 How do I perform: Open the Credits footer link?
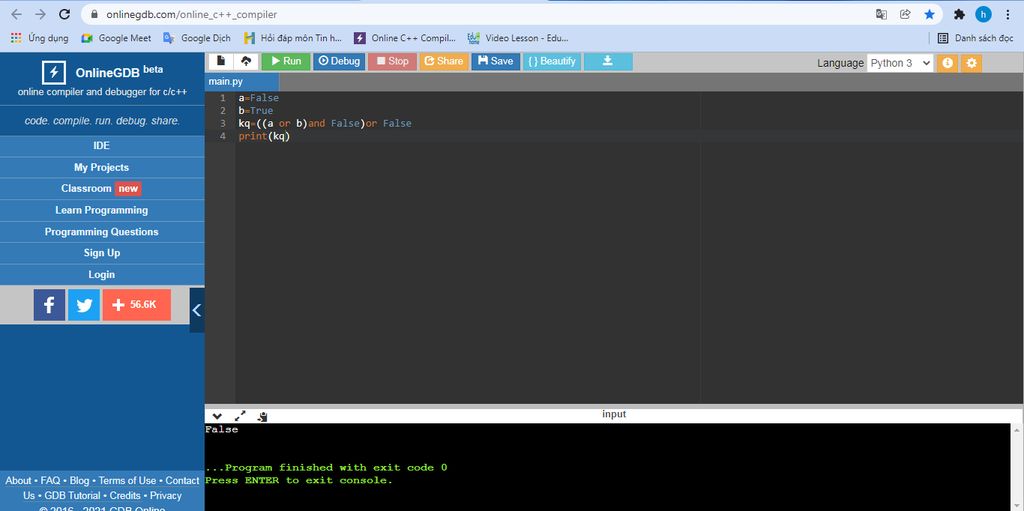click(125, 495)
